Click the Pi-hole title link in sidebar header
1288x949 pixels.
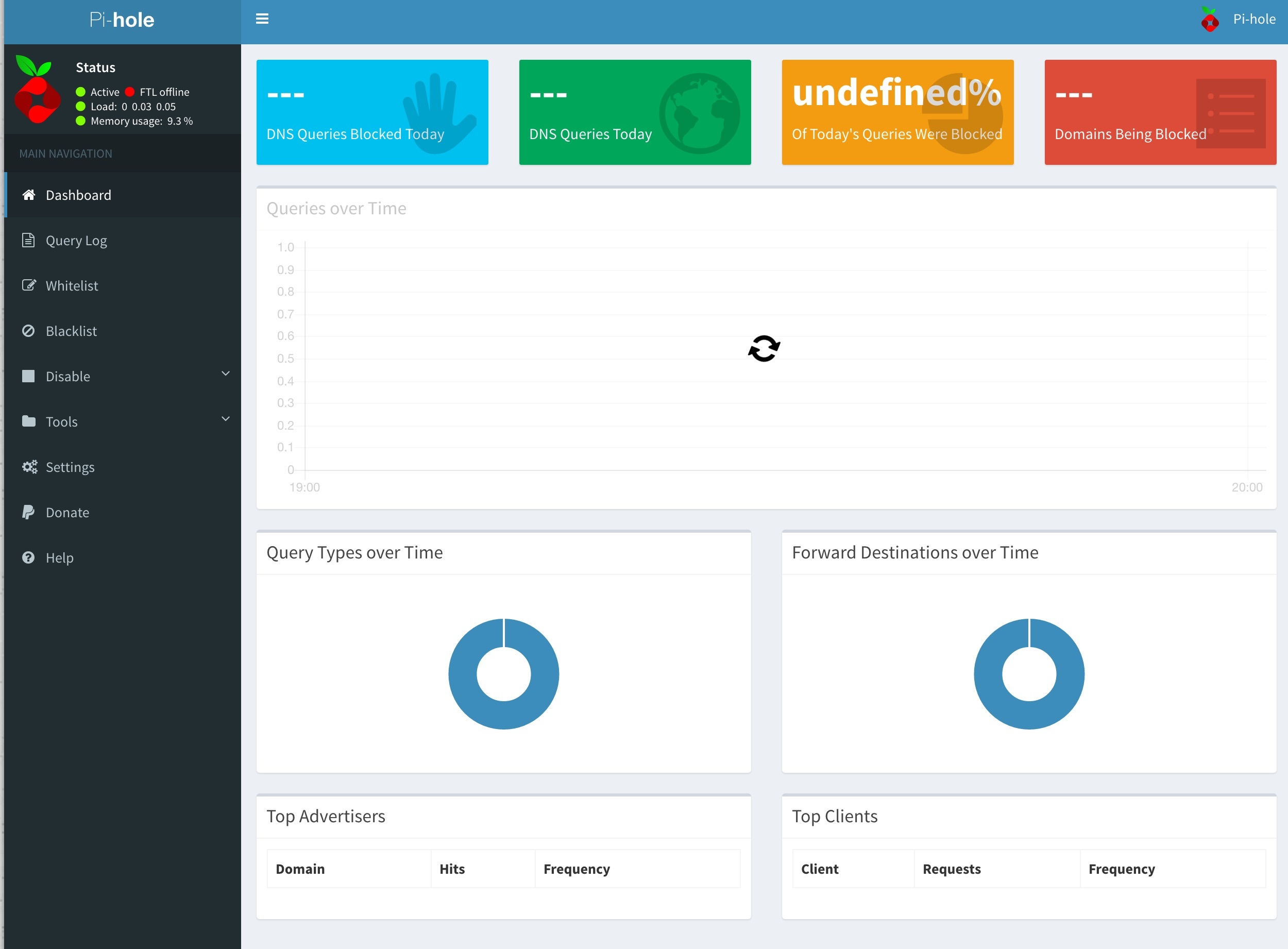pyautogui.click(x=122, y=20)
